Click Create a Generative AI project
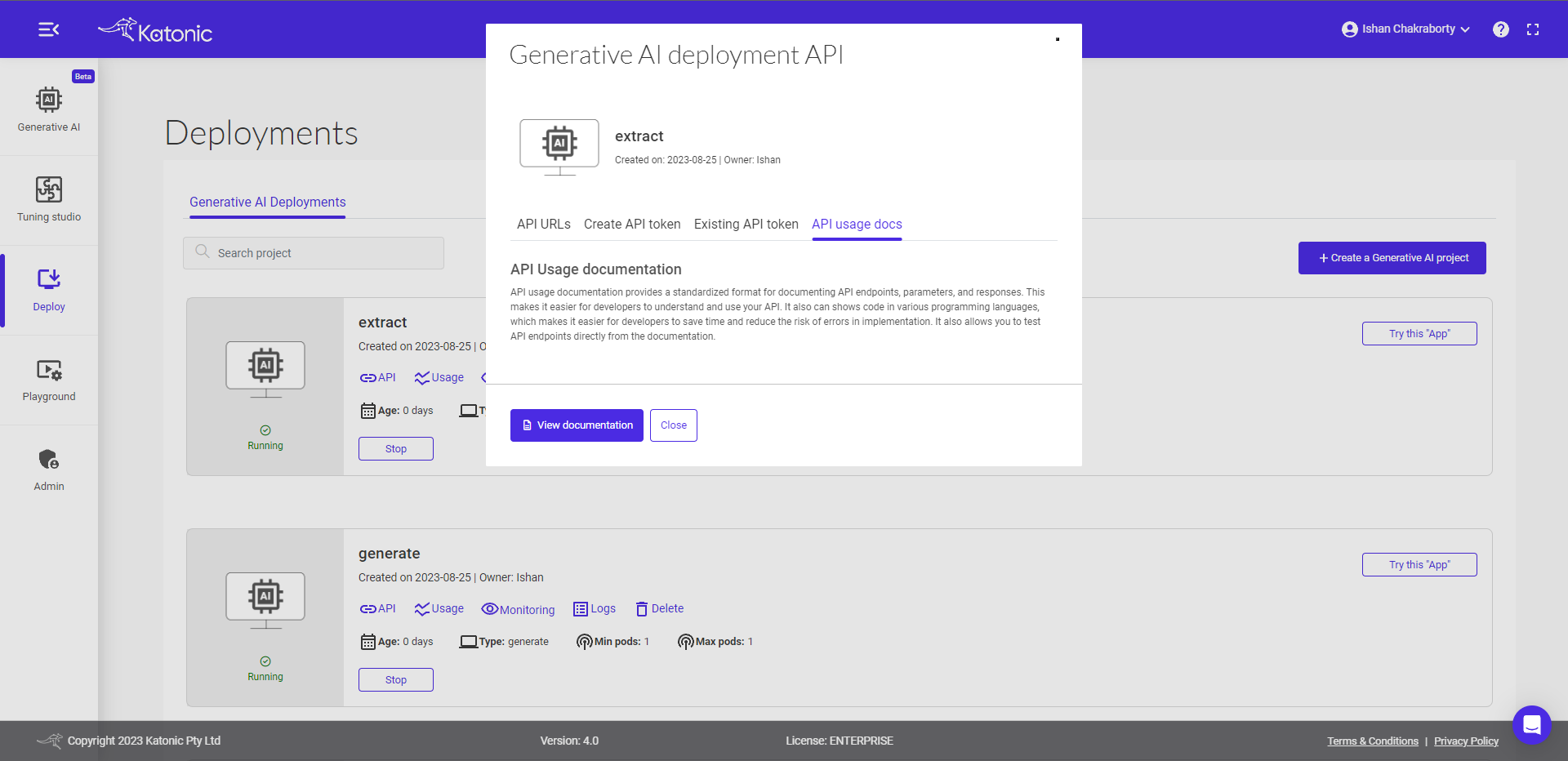This screenshot has height=761, width=1568. tap(1392, 258)
